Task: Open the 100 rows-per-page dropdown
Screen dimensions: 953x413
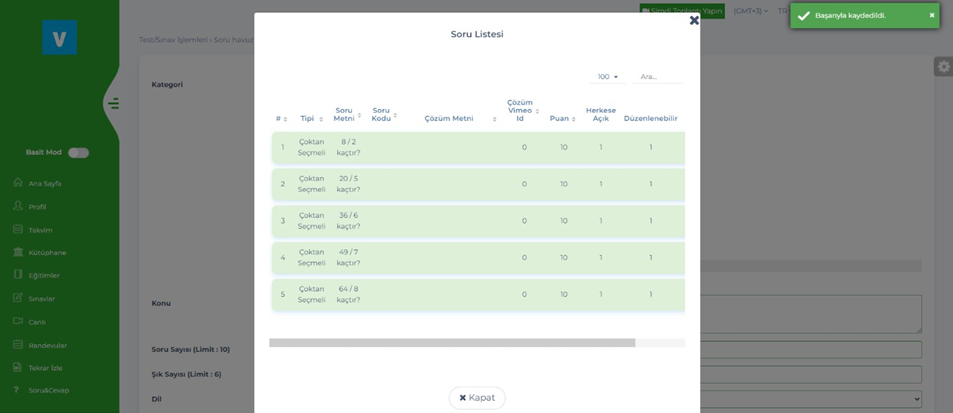Action: click(x=608, y=77)
